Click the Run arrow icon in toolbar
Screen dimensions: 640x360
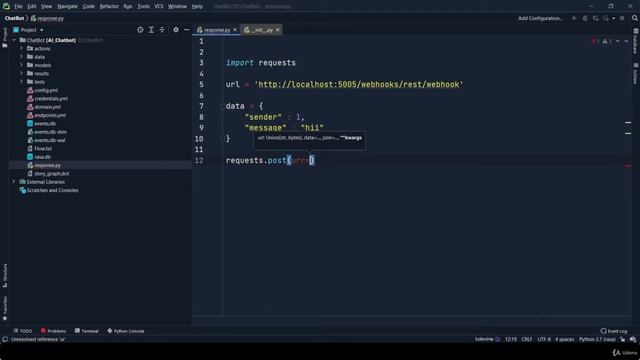point(574,18)
